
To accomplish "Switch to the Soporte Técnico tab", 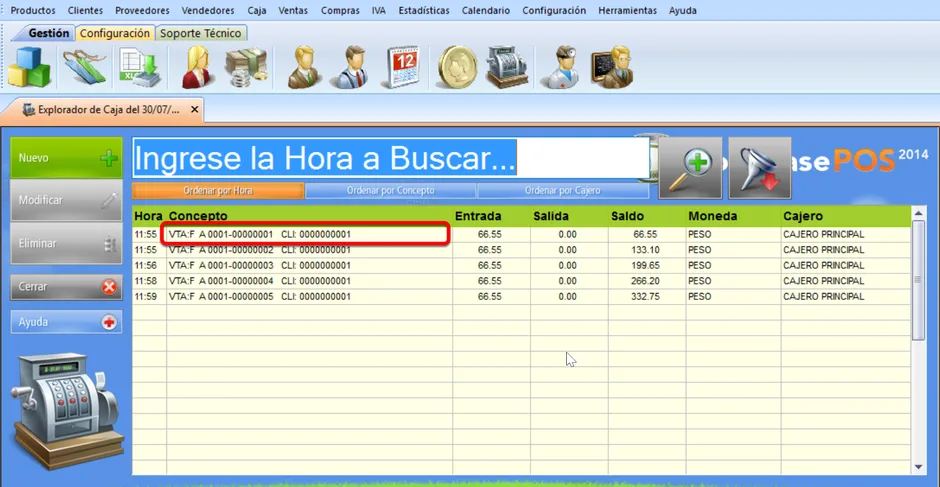I will [x=201, y=34].
